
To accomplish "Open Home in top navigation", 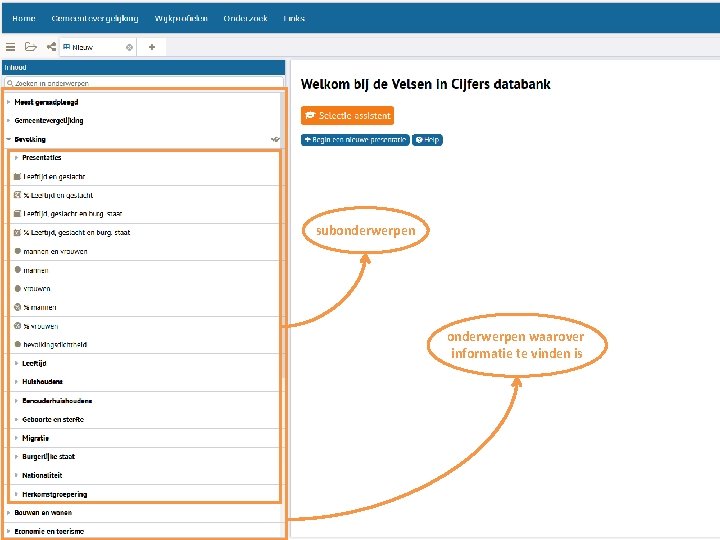I will 24,18.
